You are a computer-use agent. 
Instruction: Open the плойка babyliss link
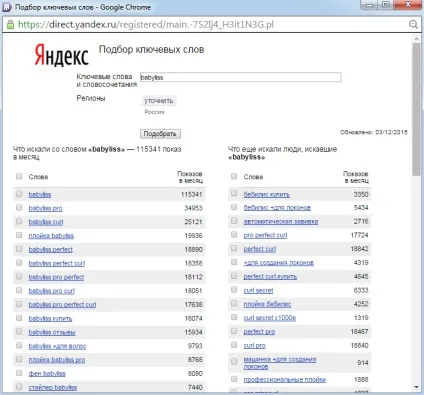pyautogui.click(x=51, y=236)
